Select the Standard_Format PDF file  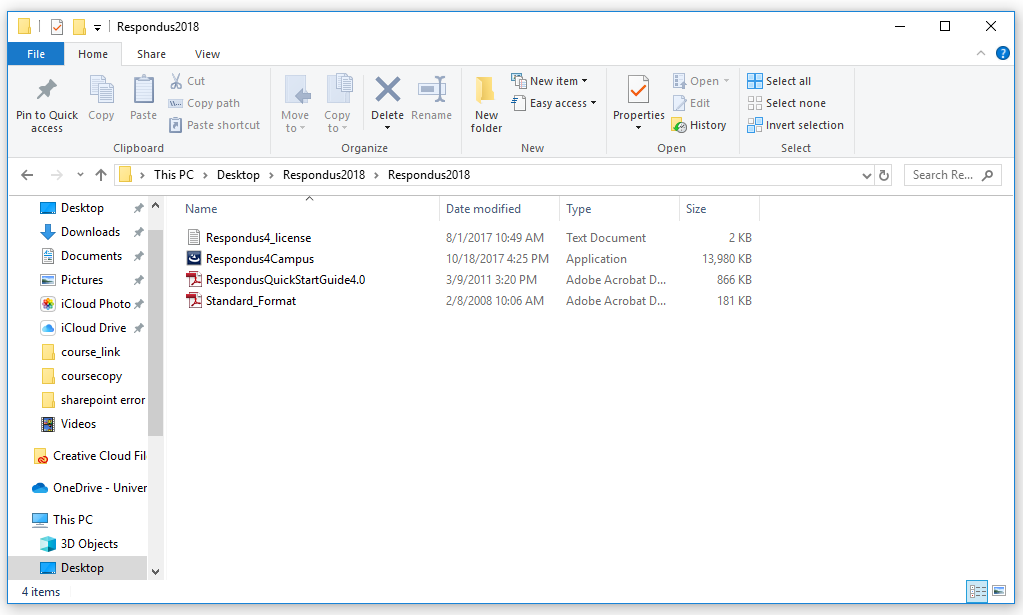251,301
